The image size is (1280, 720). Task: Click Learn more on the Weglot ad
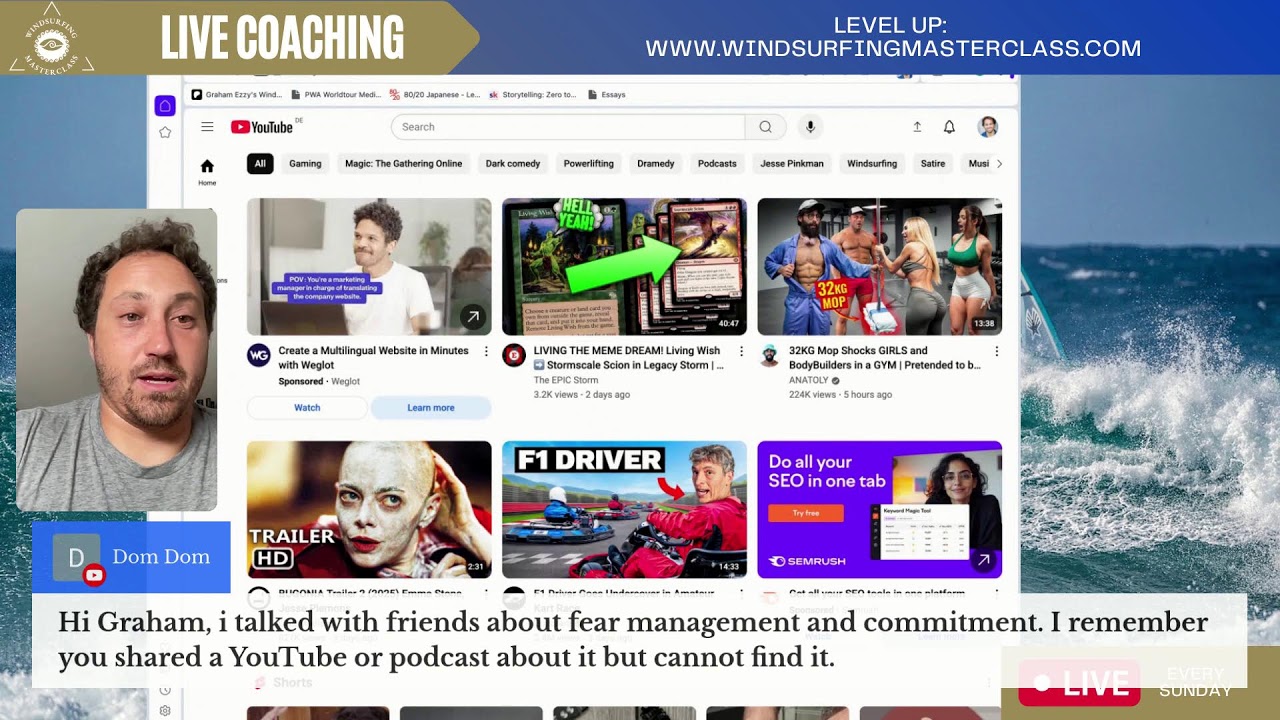431,408
